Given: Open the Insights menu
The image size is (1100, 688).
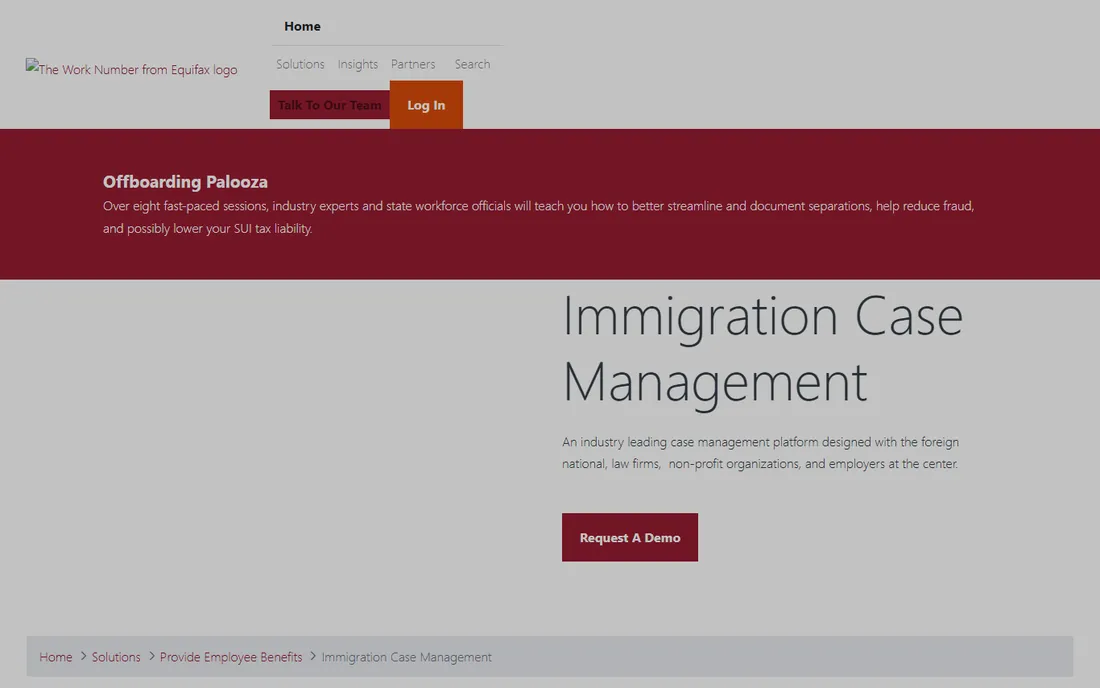Looking at the screenshot, I should point(358,64).
